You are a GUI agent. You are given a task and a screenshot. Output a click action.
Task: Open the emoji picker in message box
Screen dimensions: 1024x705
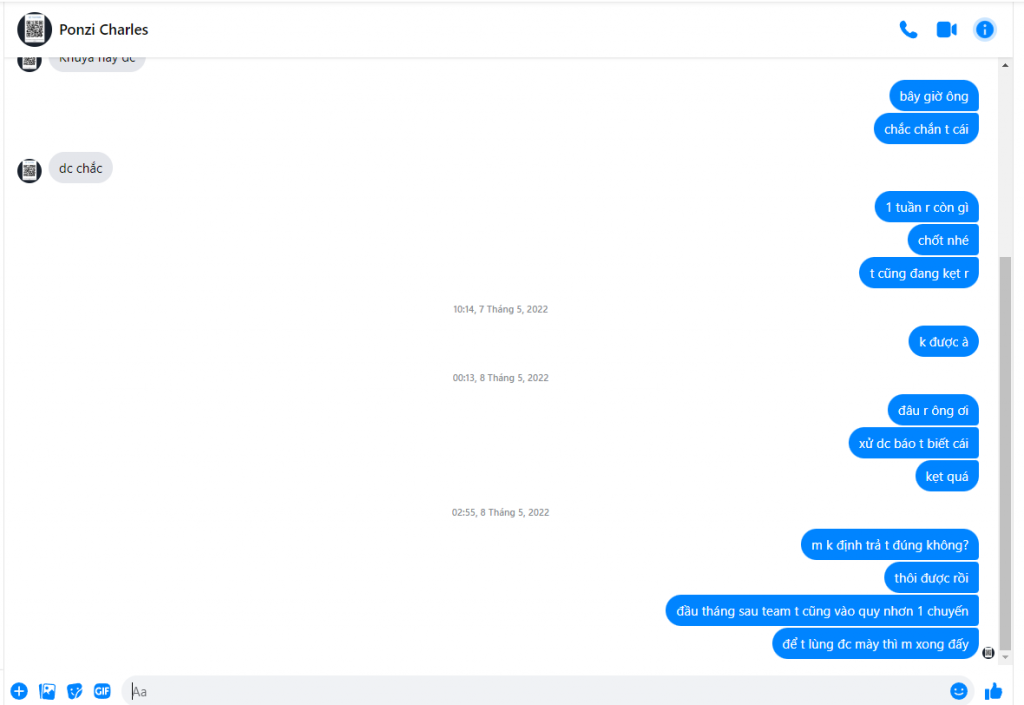tap(958, 691)
